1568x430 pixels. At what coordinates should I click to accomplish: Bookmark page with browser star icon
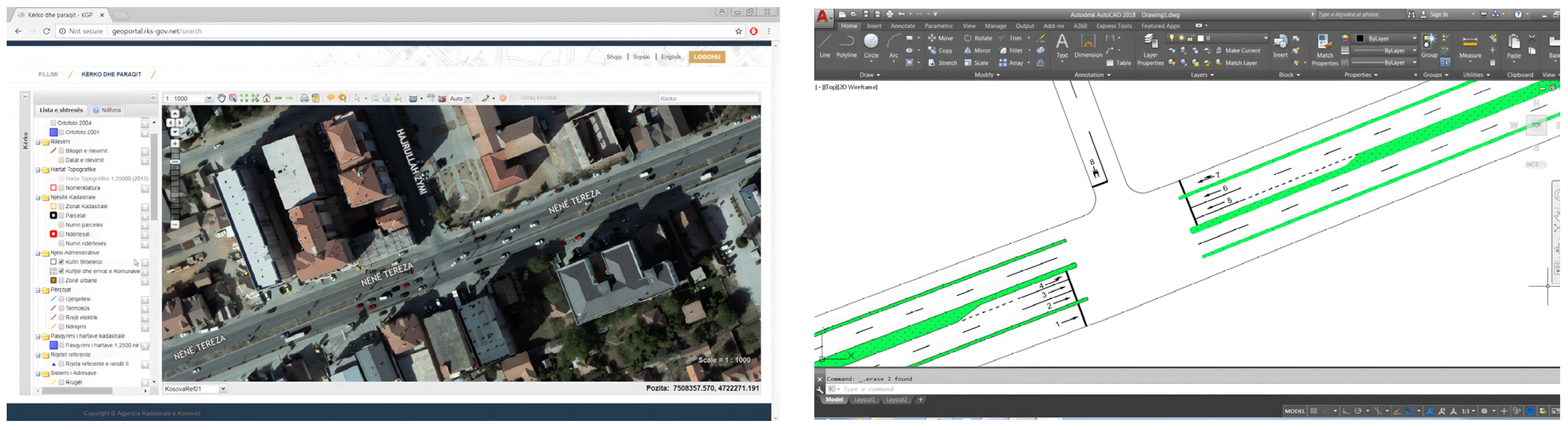point(738,31)
